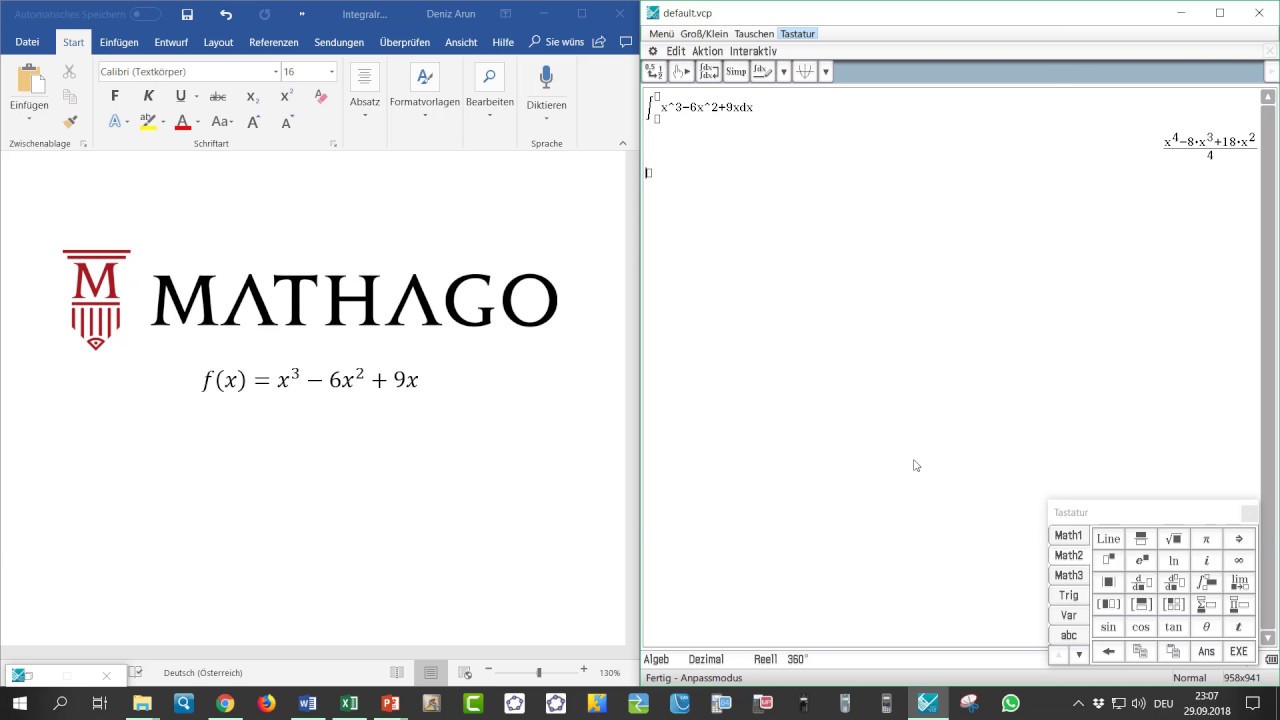
Task: Click the ClassPad vertical scrollbar track
Action: [x=1268, y=367]
